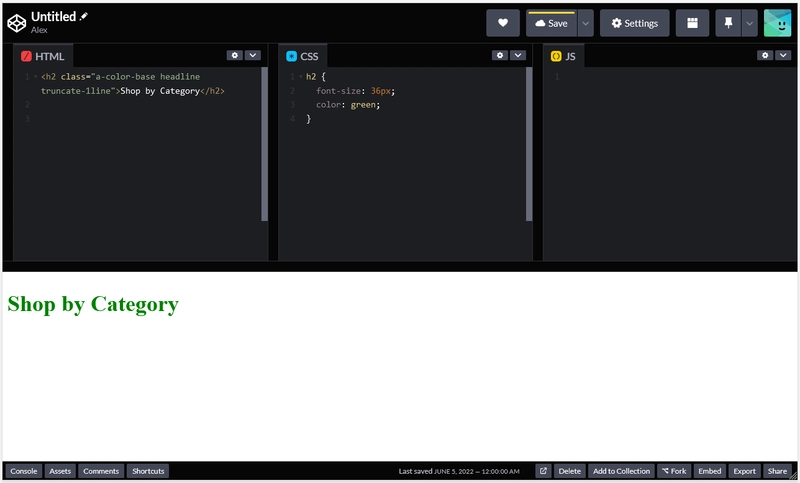The height and width of the screenshot is (483, 800).
Task: Fold the h2 rule in CSS editor
Action: coord(301,77)
